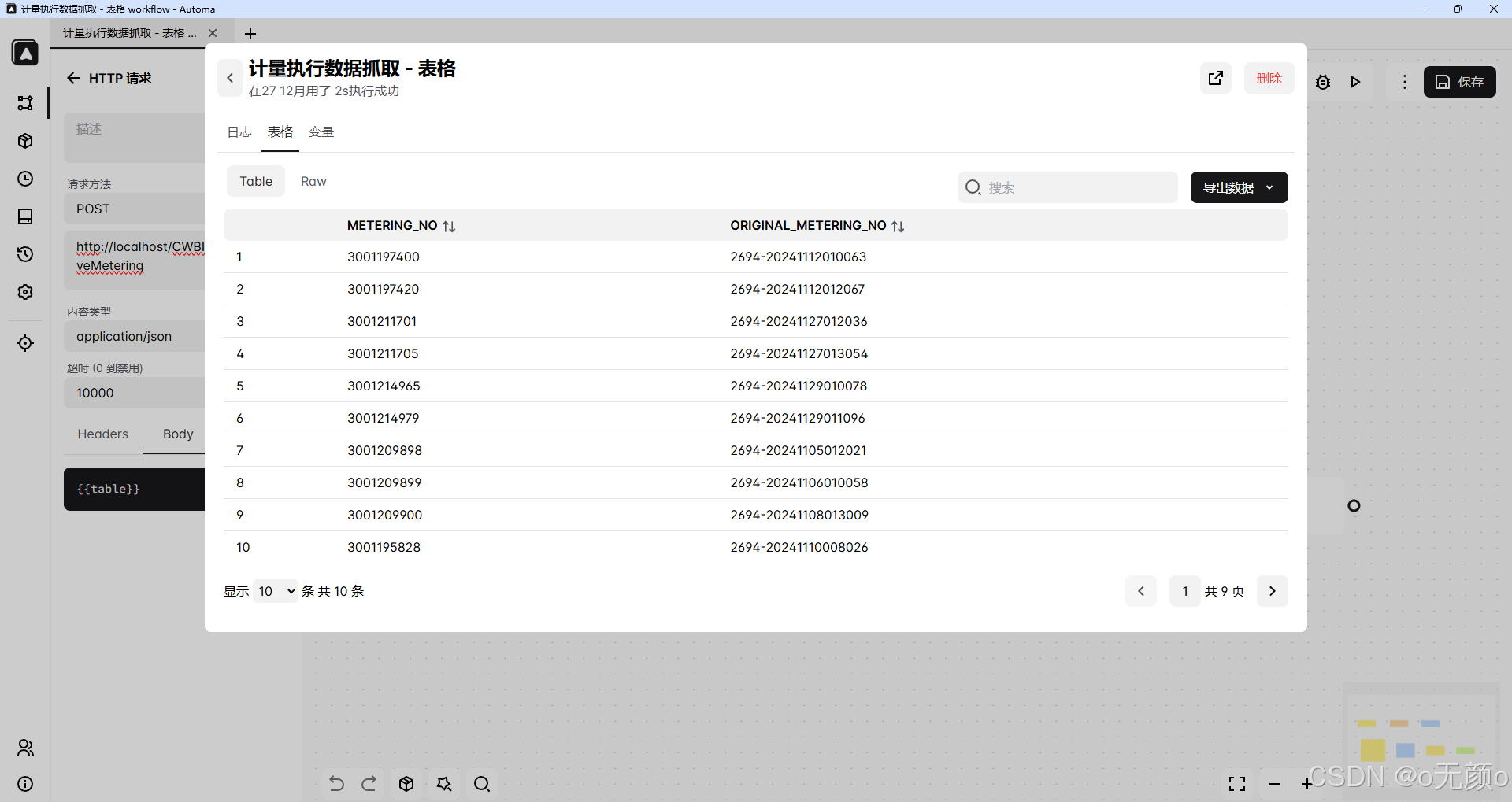Click the 描述 description field
This screenshot has width=1512, height=802.
135,137
